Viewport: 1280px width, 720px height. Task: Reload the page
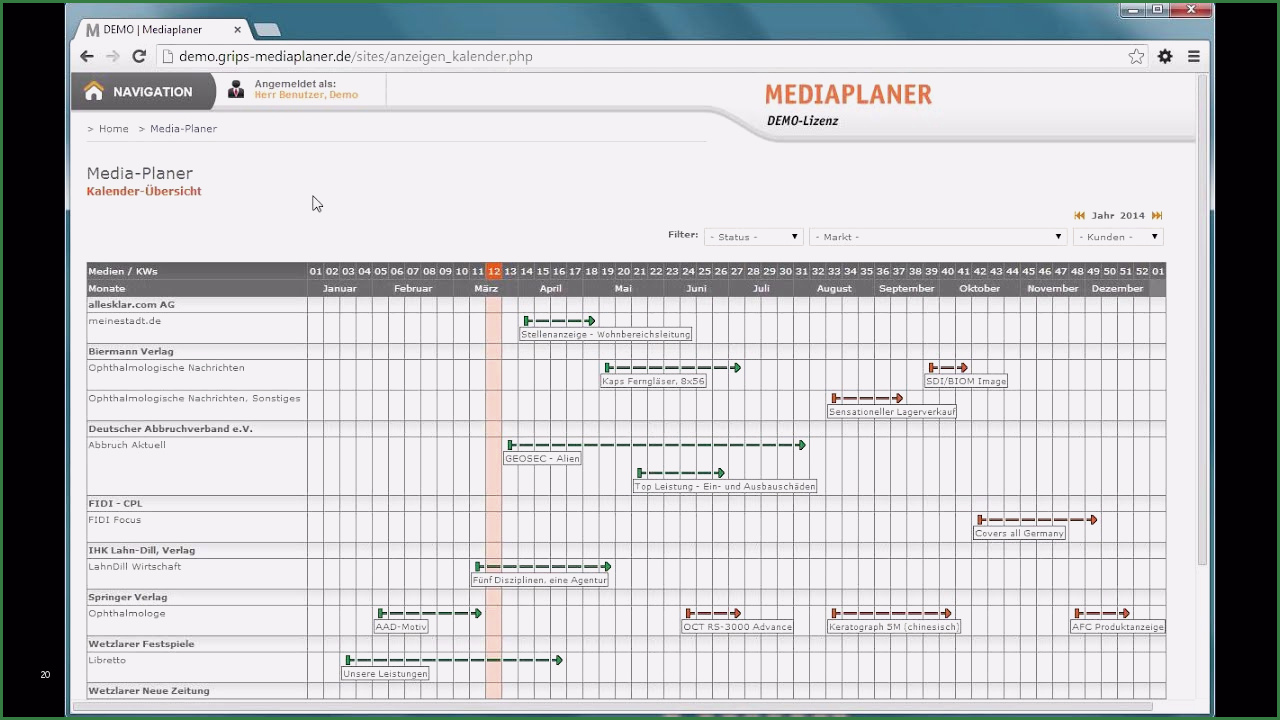(139, 57)
